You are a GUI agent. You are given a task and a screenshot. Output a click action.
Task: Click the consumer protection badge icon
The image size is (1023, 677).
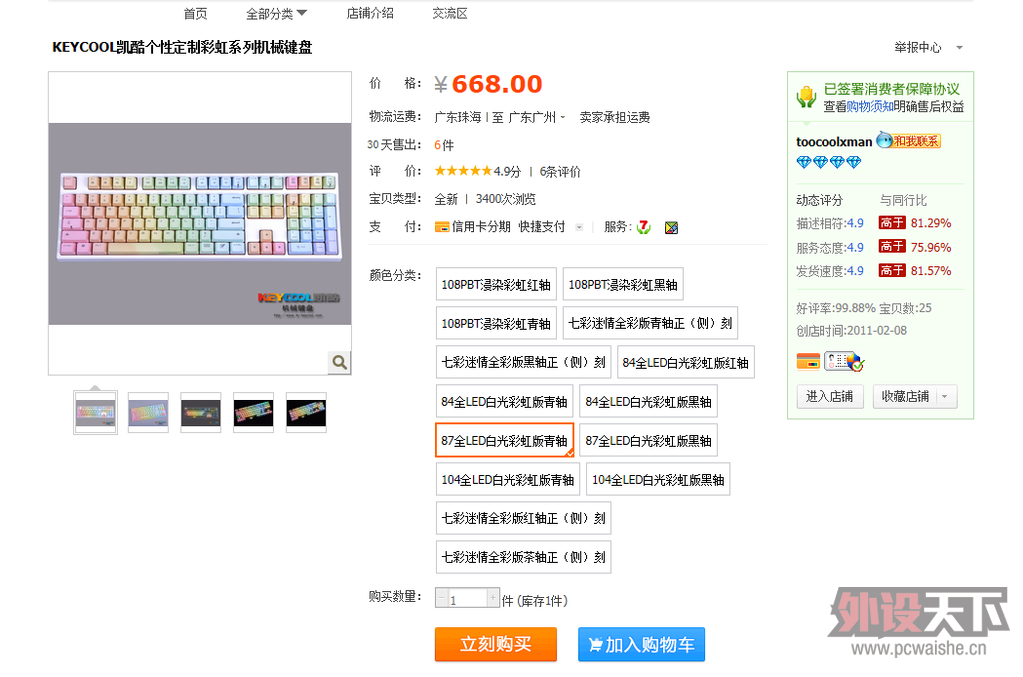(x=806, y=97)
